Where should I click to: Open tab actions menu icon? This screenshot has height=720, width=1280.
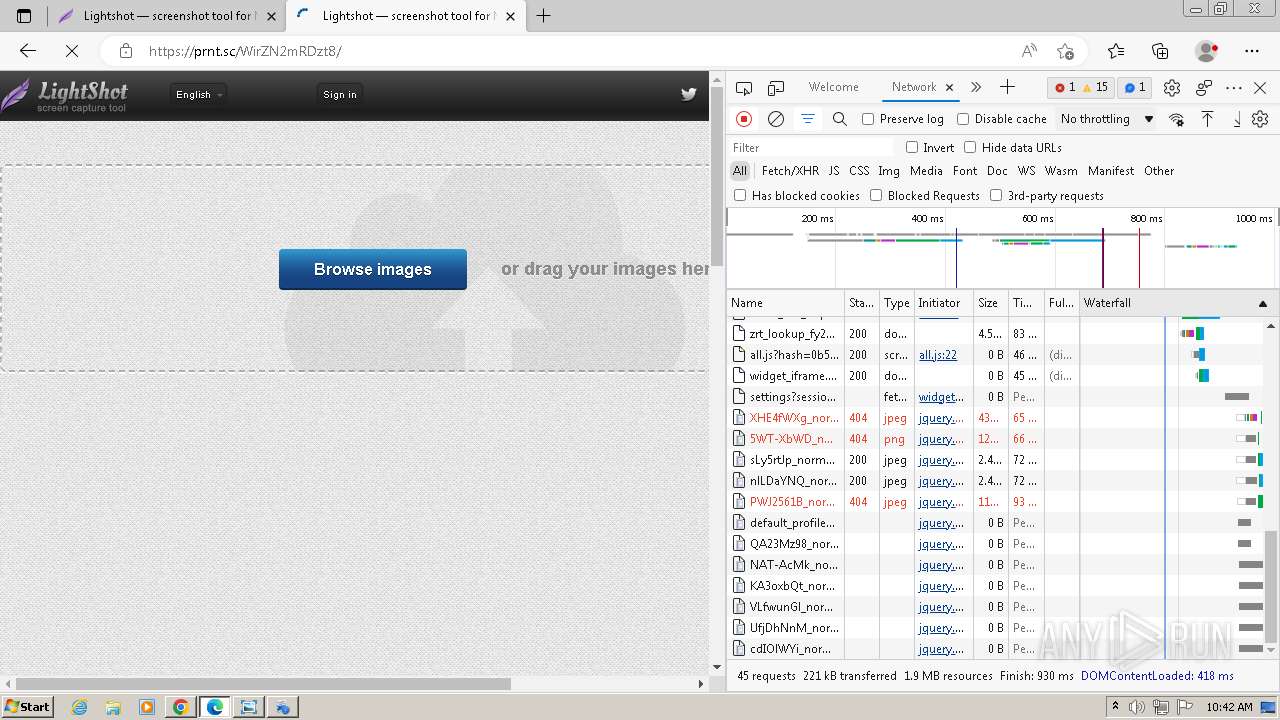coord(24,16)
